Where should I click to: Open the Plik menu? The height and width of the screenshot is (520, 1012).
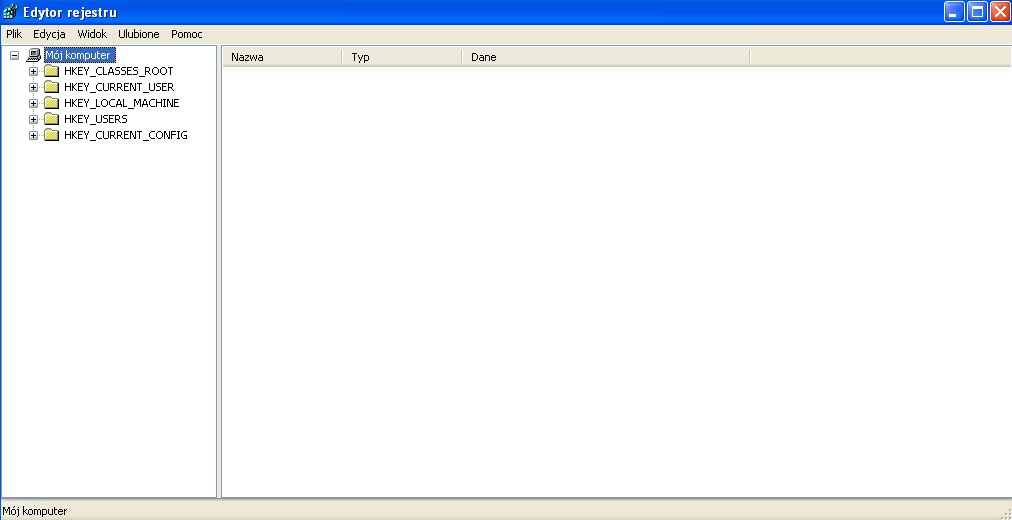14,34
